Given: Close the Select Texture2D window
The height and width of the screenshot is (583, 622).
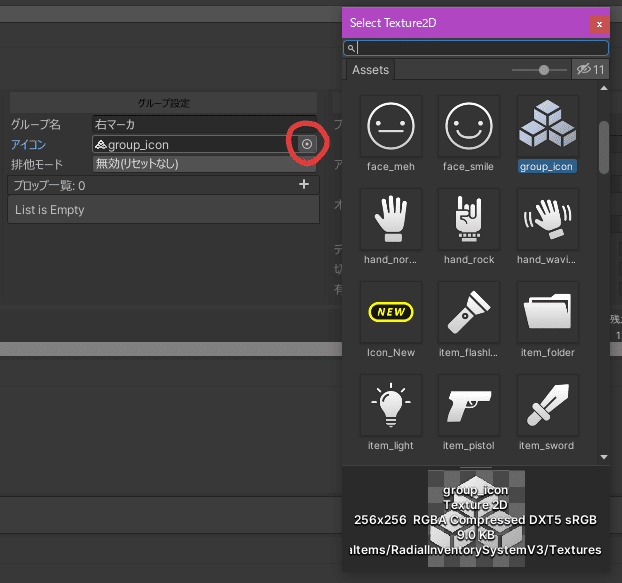Looking at the screenshot, I should (599, 24).
